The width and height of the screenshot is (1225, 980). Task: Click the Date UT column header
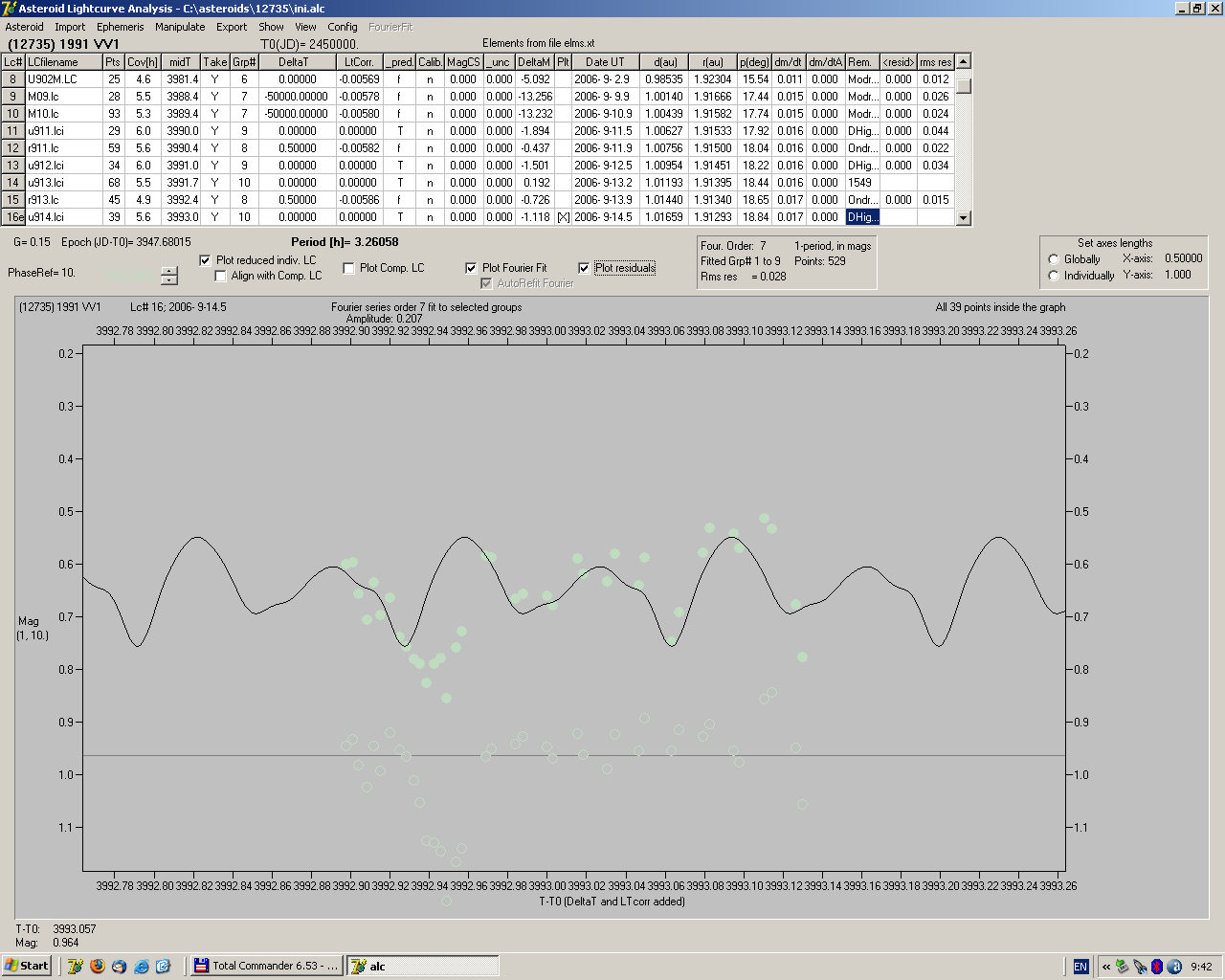[x=605, y=62]
